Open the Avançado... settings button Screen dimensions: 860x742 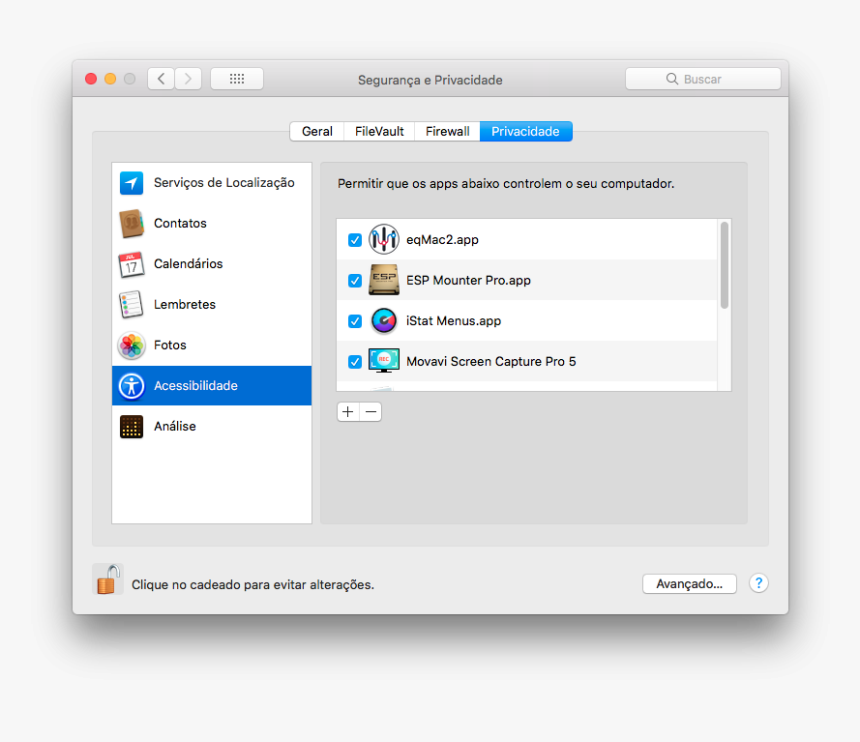point(689,584)
